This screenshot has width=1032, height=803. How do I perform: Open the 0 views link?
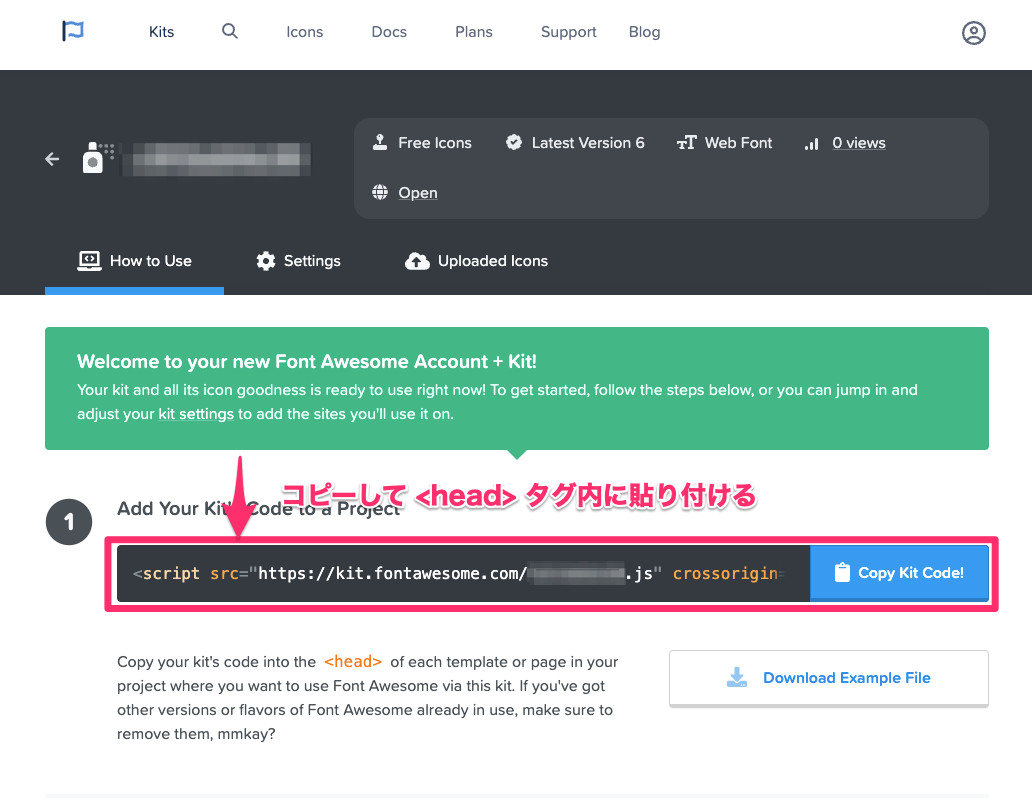click(x=859, y=143)
